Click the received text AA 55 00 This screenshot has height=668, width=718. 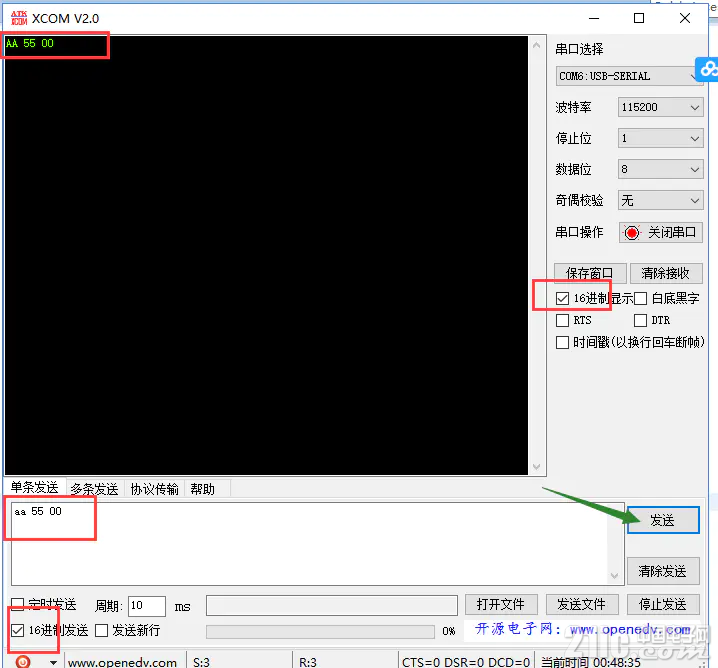click(x=30, y=43)
